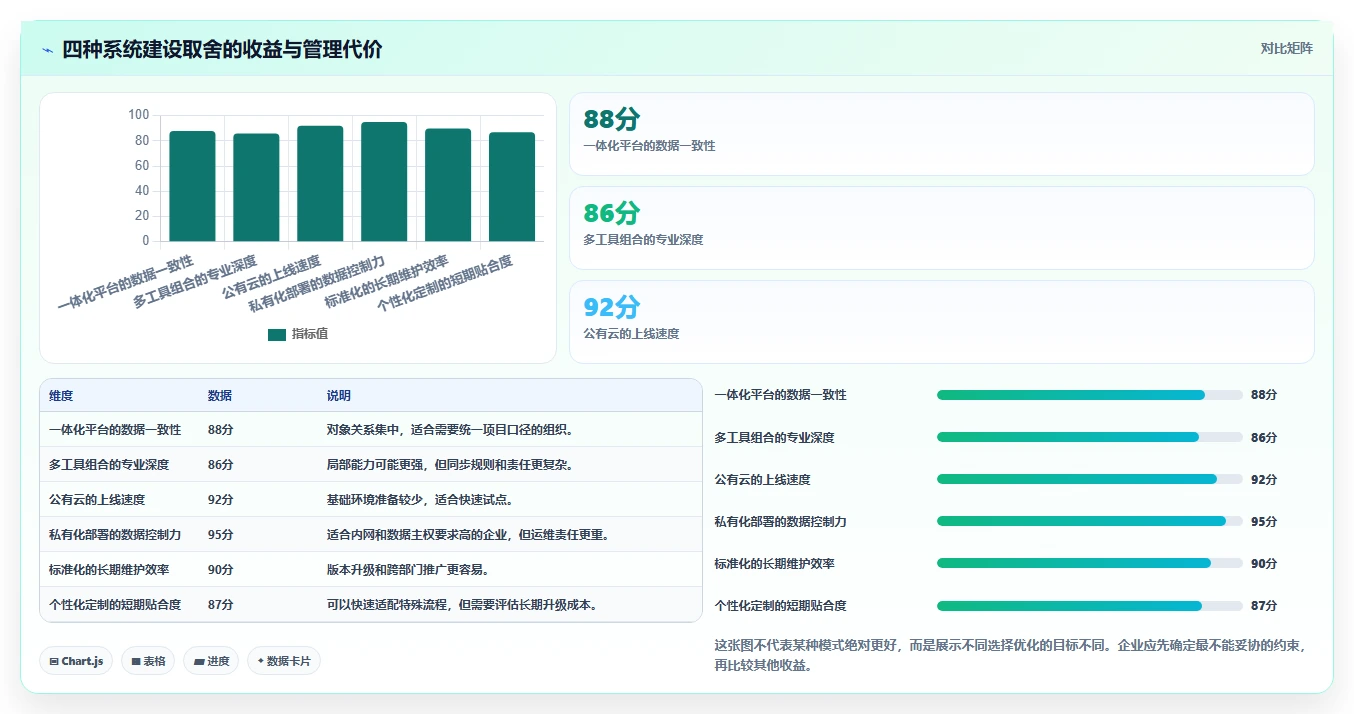Click the 一体化平台的数据一致性 progress bar
This screenshot has width=1354, height=714.
pos(1090,395)
